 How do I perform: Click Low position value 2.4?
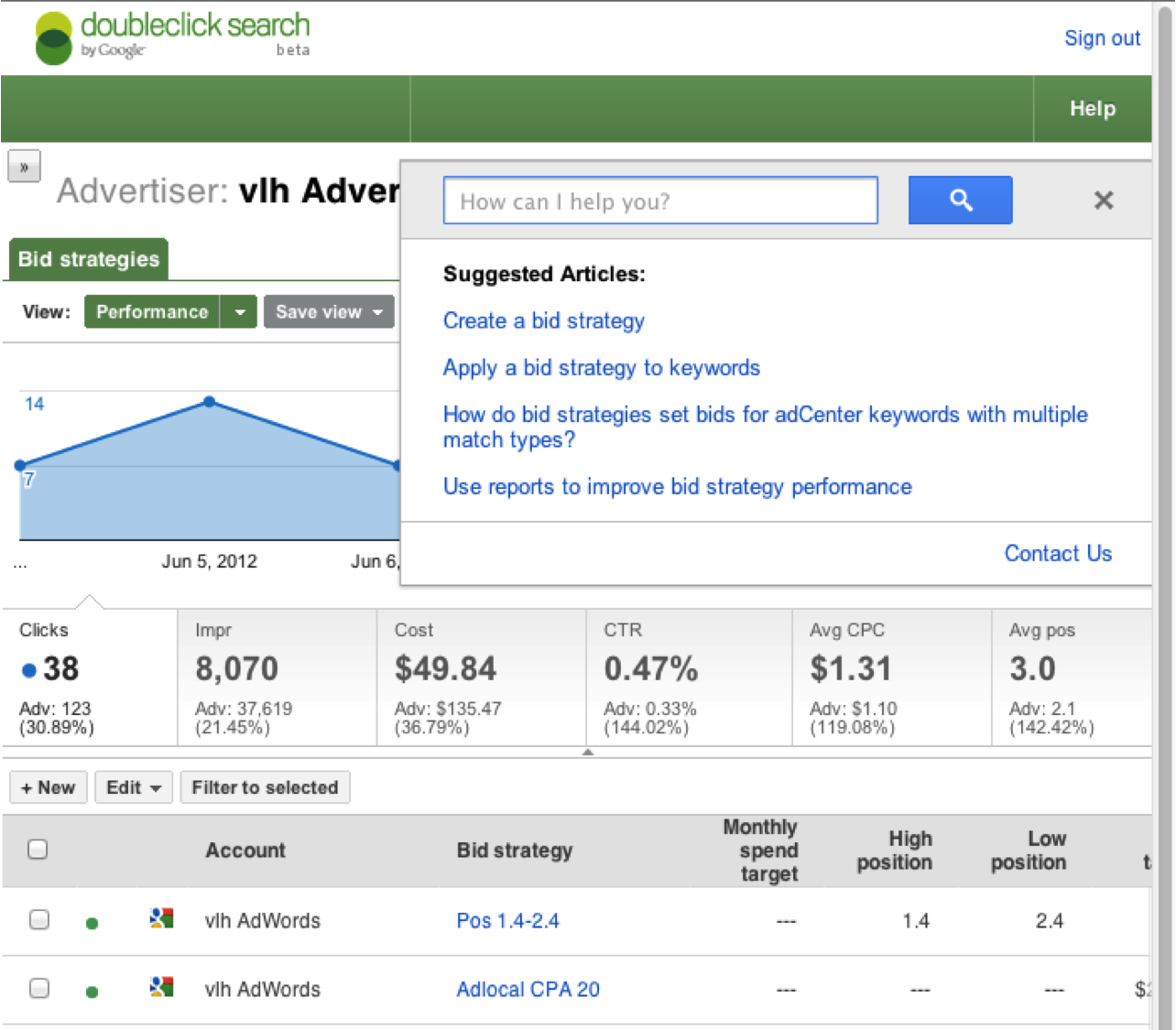click(1050, 920)
